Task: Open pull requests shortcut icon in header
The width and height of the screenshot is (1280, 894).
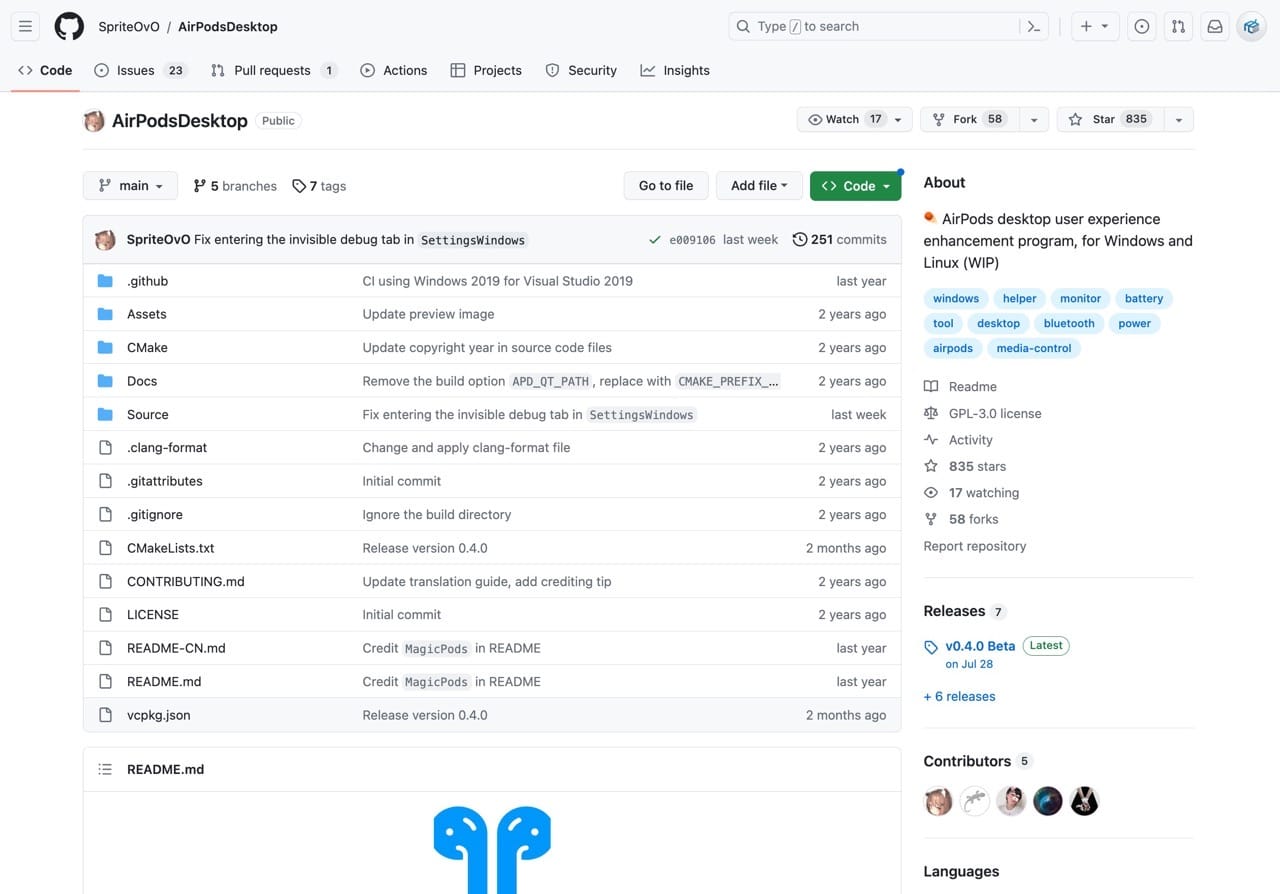Action: (1178, 27)
